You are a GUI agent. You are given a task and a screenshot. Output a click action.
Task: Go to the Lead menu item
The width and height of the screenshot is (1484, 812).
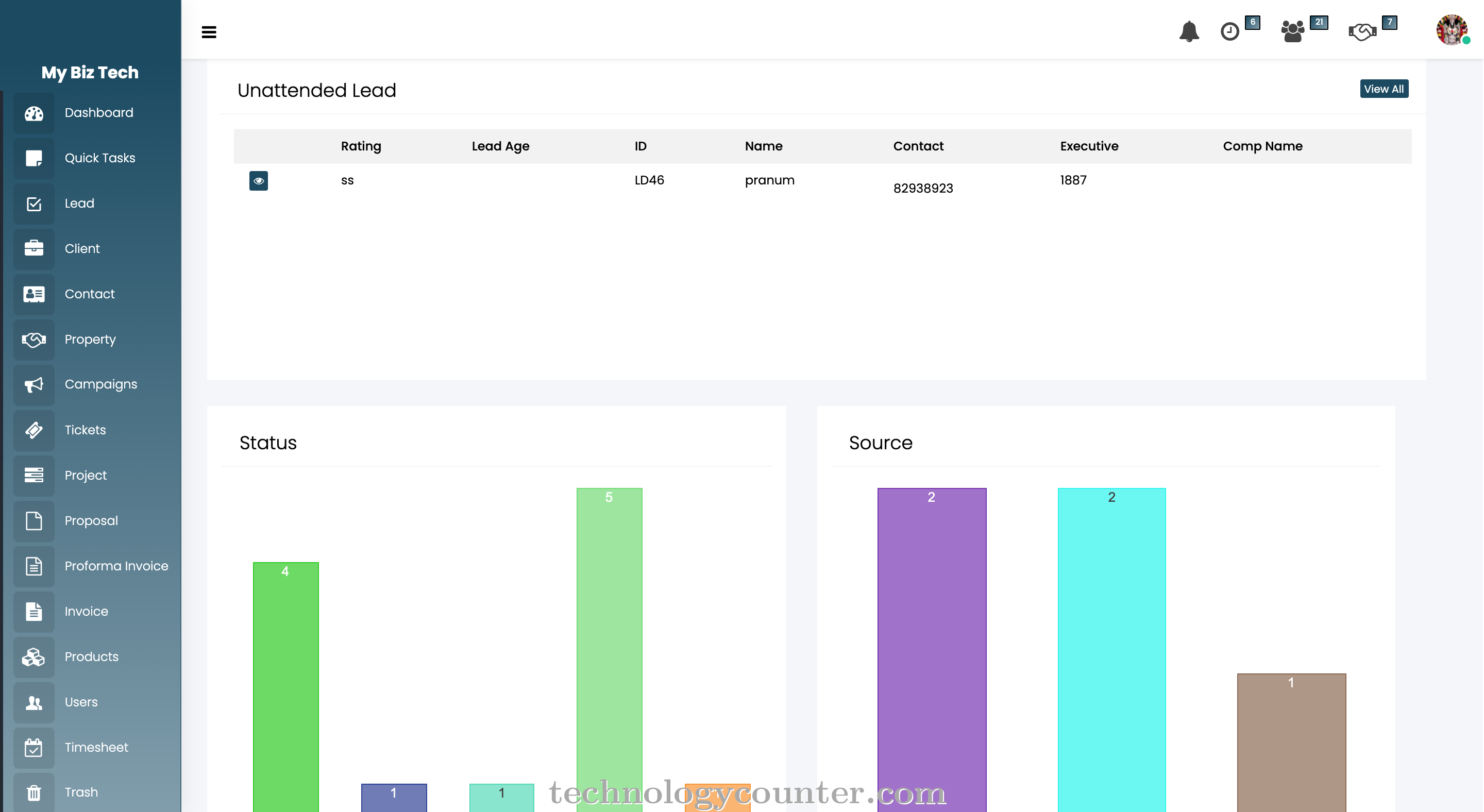79,204
